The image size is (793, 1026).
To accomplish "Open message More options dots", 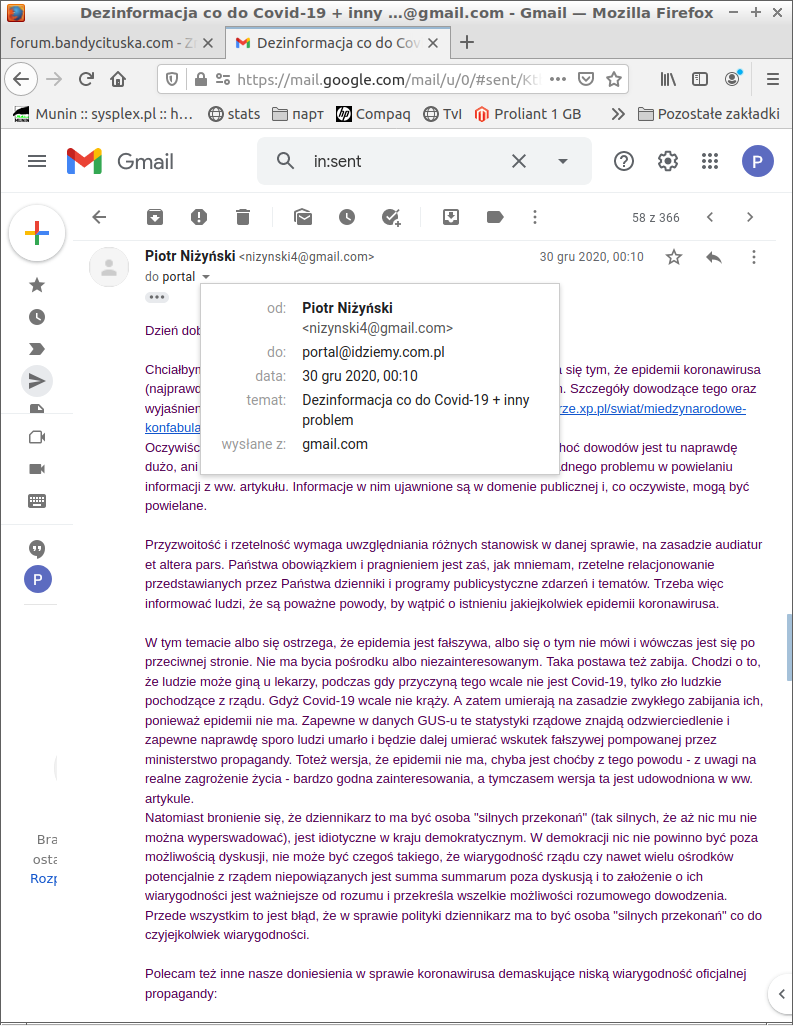I will tap(754, 257).
